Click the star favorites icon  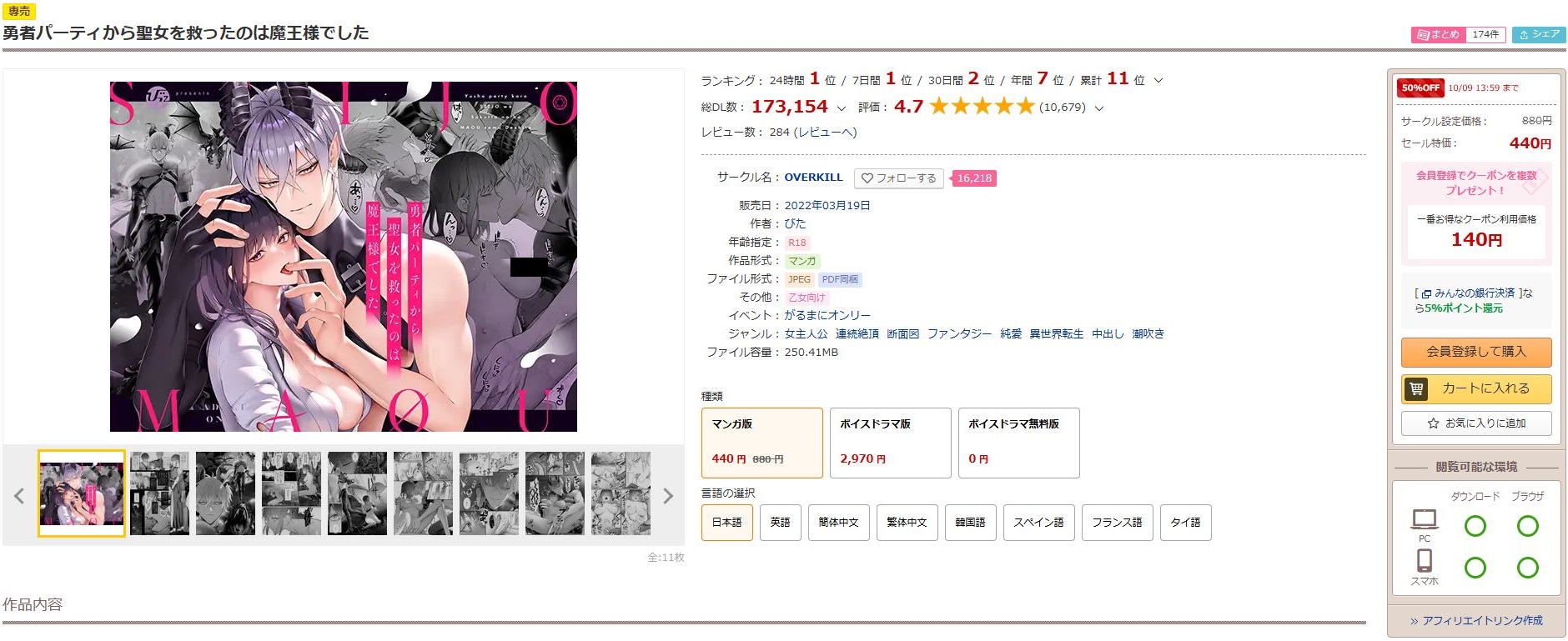tap(1433, 423)
